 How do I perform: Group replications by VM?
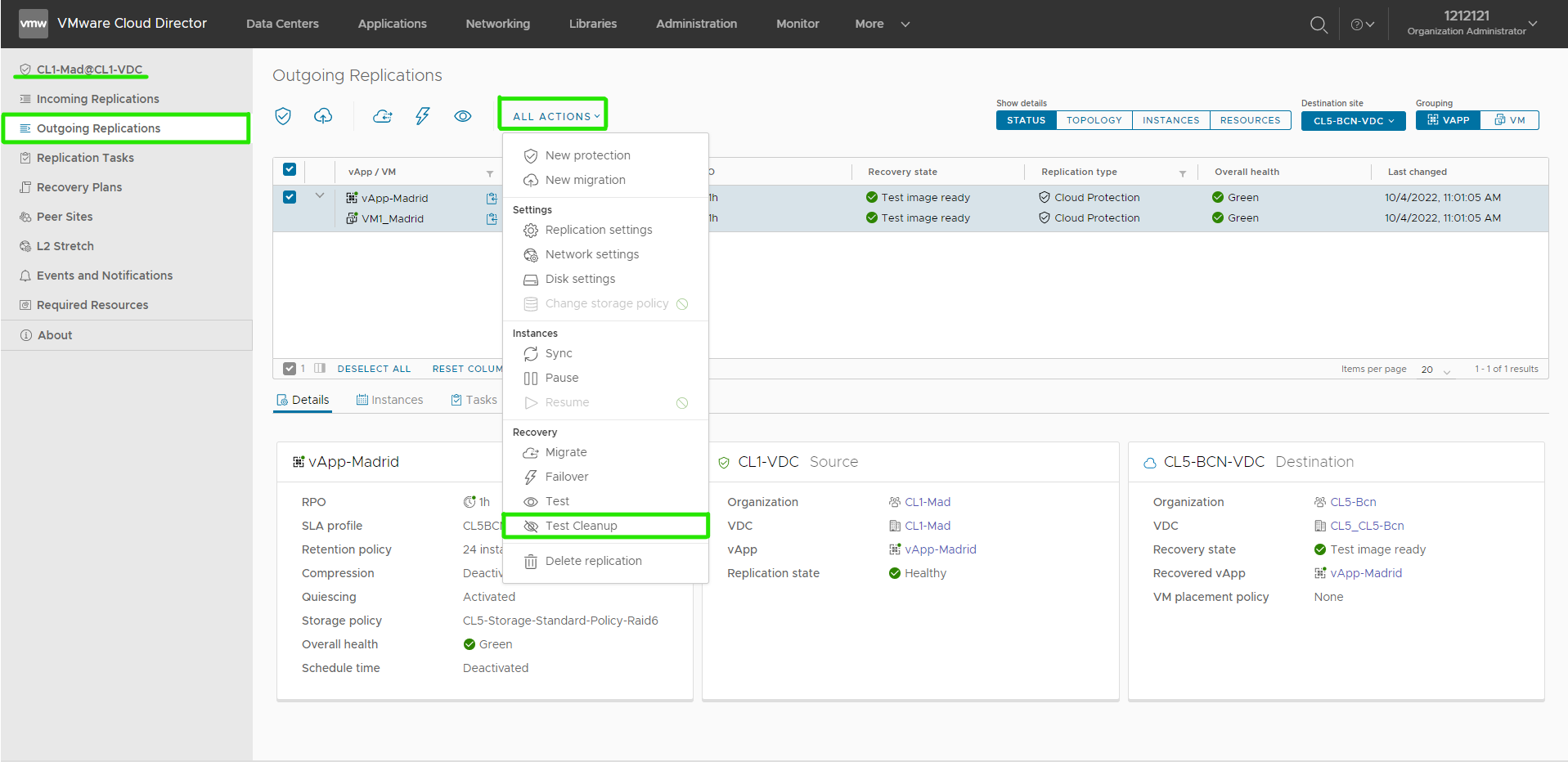pyautogui.click(x=1510, y=120)
